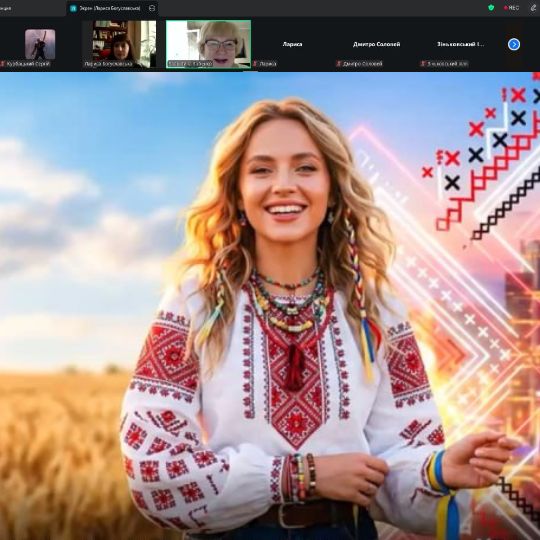Select the Дмитро Соловей participant tile
The height and width of the screenshot is (540, 540).
[376, 44]
